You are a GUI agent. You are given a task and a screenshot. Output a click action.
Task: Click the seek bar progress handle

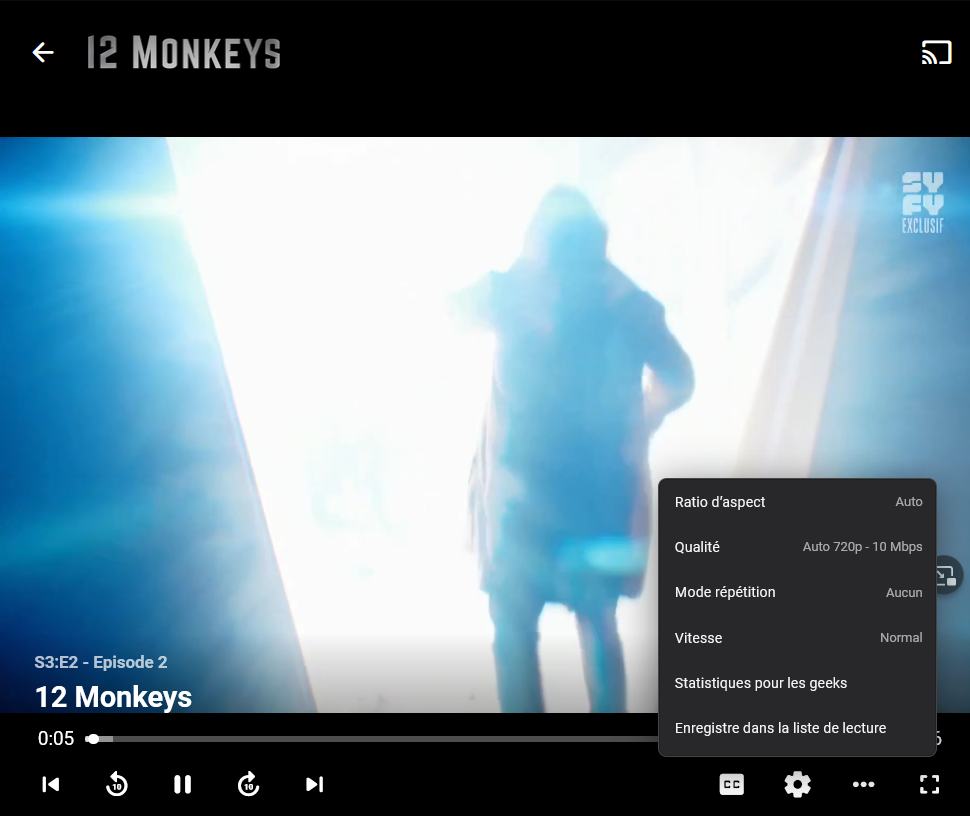(x=93, y=739)
